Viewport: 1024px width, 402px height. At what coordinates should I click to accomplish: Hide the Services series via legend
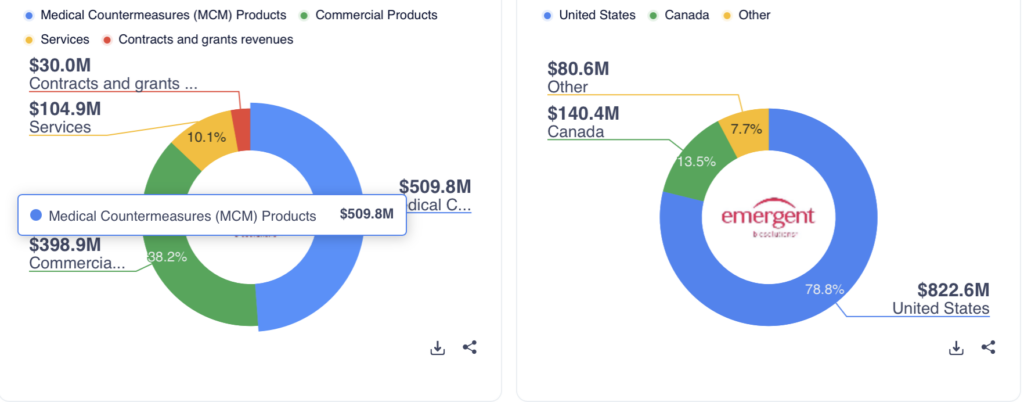(x=59, y=40)
